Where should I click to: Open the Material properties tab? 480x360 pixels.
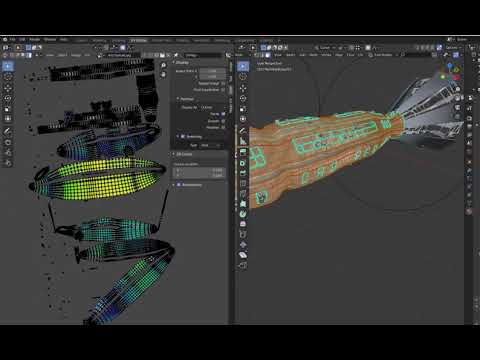tap(470, 211)
